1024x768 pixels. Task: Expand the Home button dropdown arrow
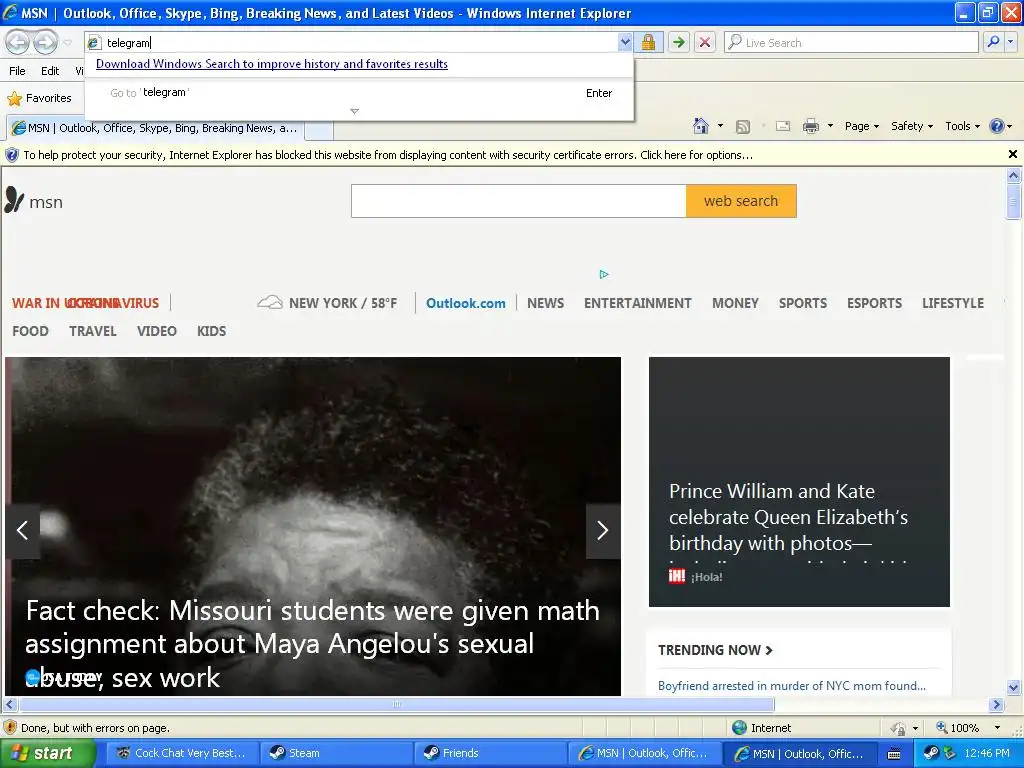pyautogui.click(x=720, y=126)
